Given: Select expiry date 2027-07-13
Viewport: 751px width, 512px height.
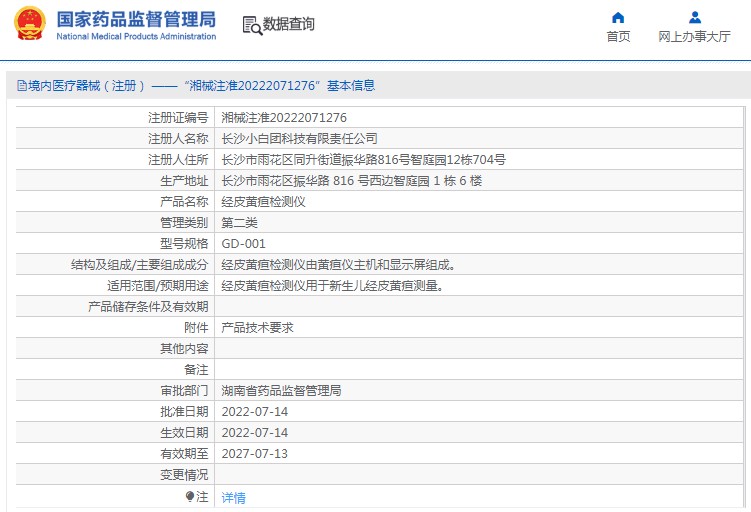Looking at the screenshot, I should tap(255, 454).
